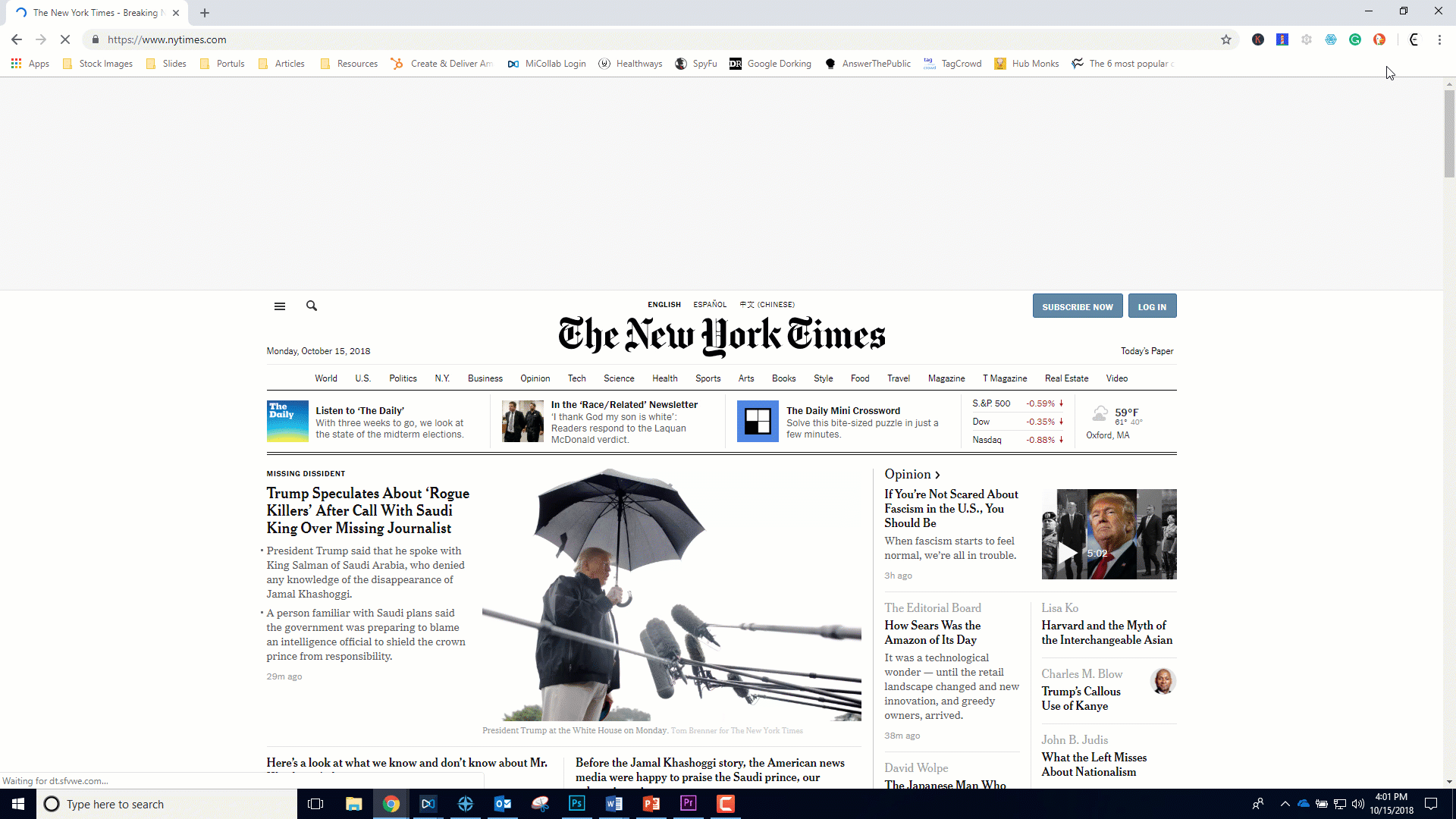This screenshot has height=819, width=1456.
Task: Click SUBSCRIBE NOW button
Action: pos(1078,306)
